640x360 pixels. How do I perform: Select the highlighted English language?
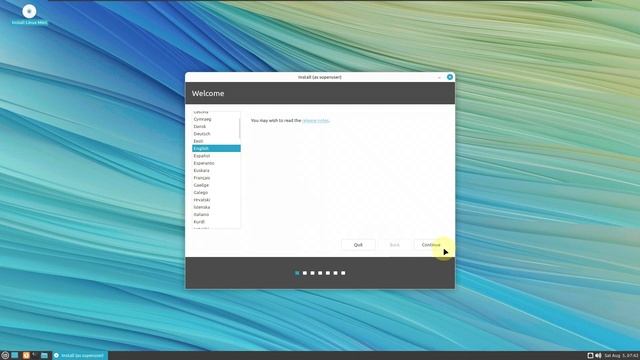[x=216, y=149]
